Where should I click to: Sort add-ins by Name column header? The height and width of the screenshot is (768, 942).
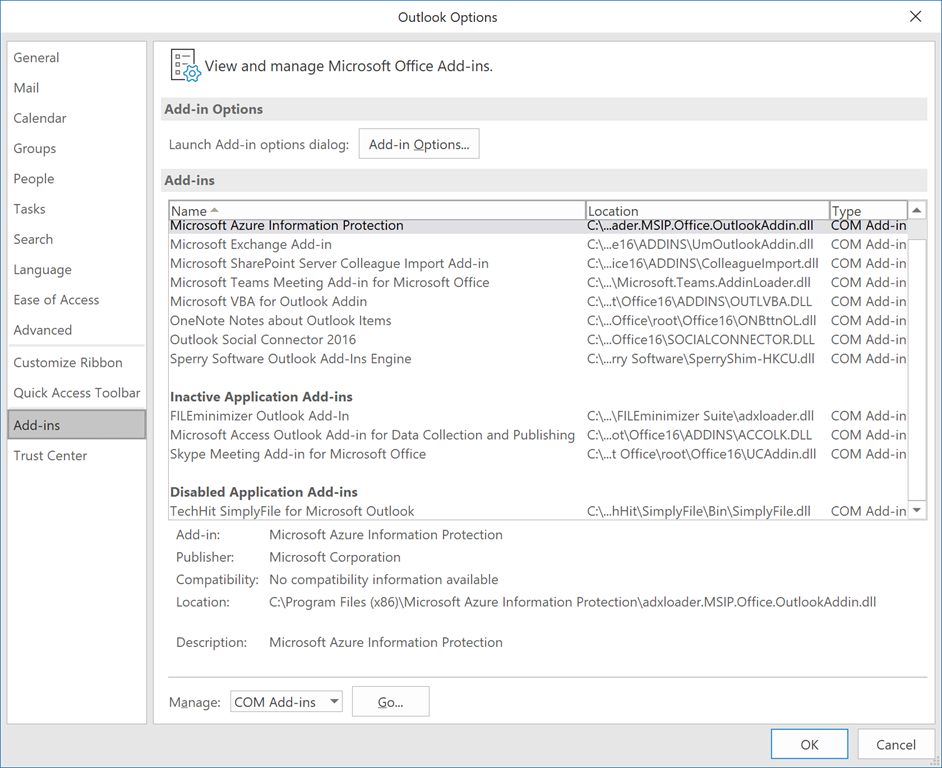pyautogui.click(x=376, y=211)
